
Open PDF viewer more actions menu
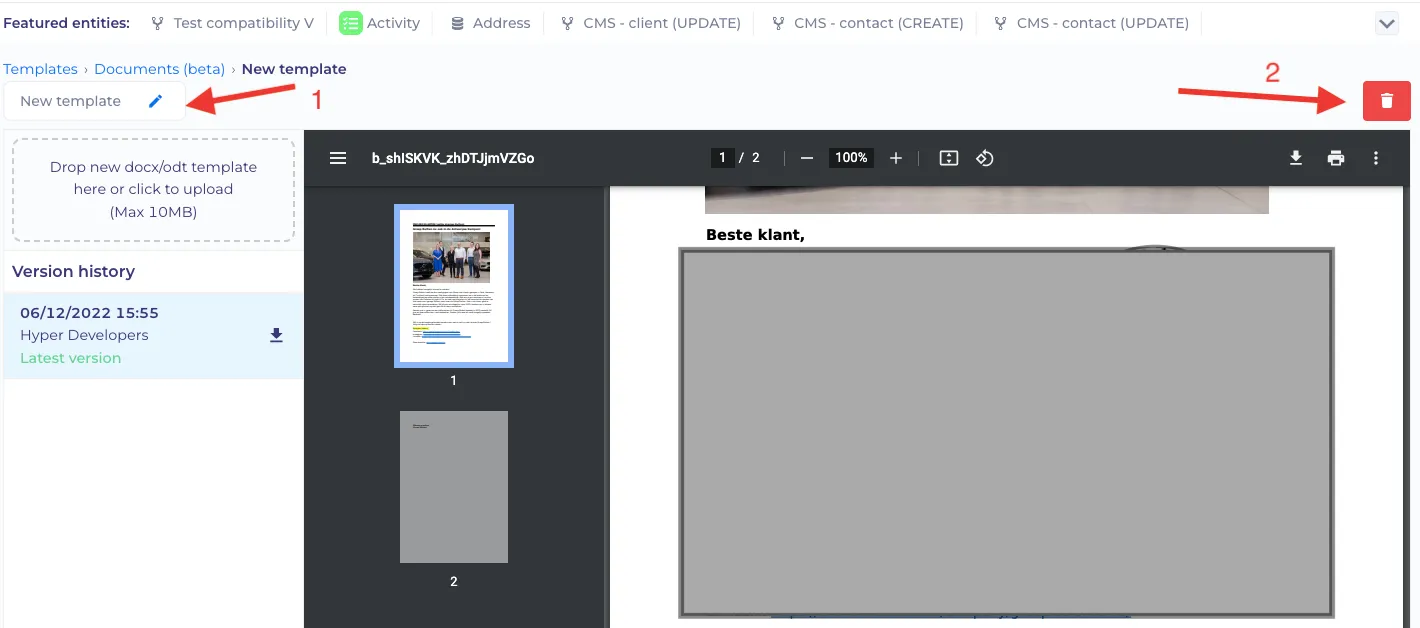(1376, 158)
